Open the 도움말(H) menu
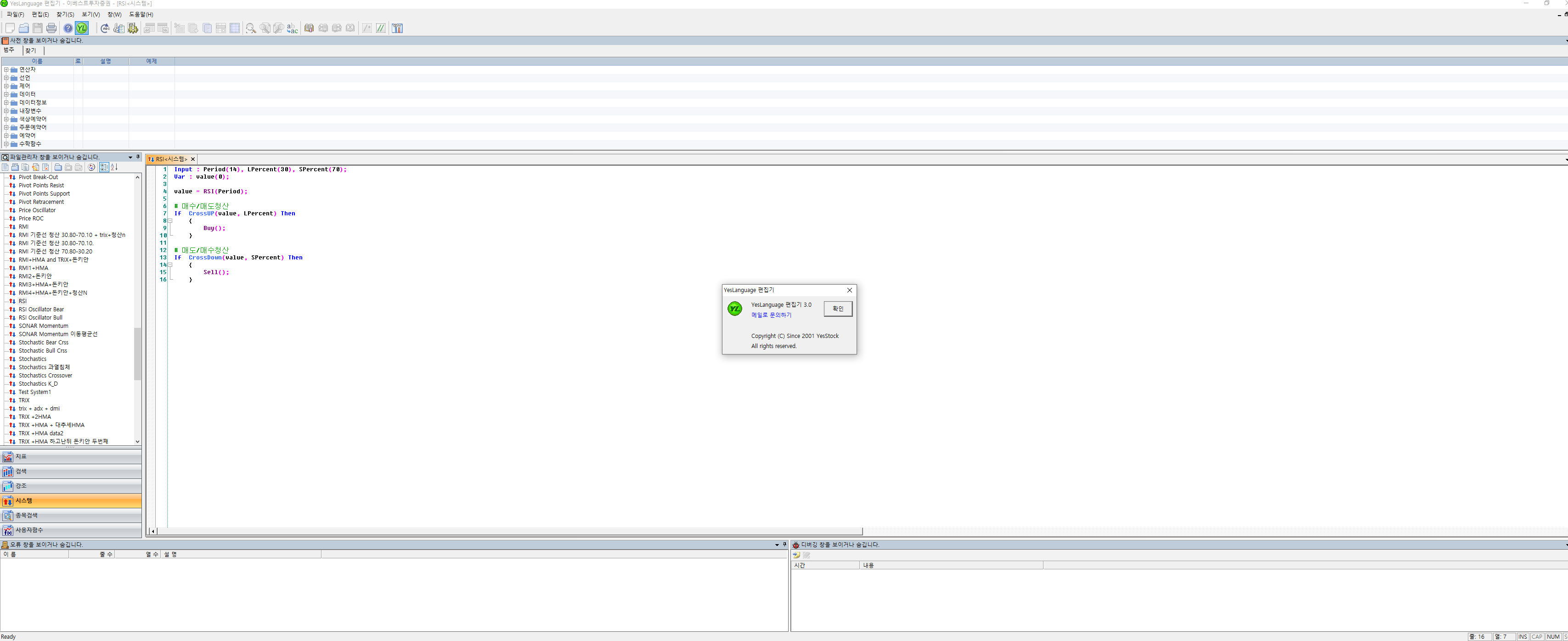This screenshot has height=641, width=1568. click(141, 14)
